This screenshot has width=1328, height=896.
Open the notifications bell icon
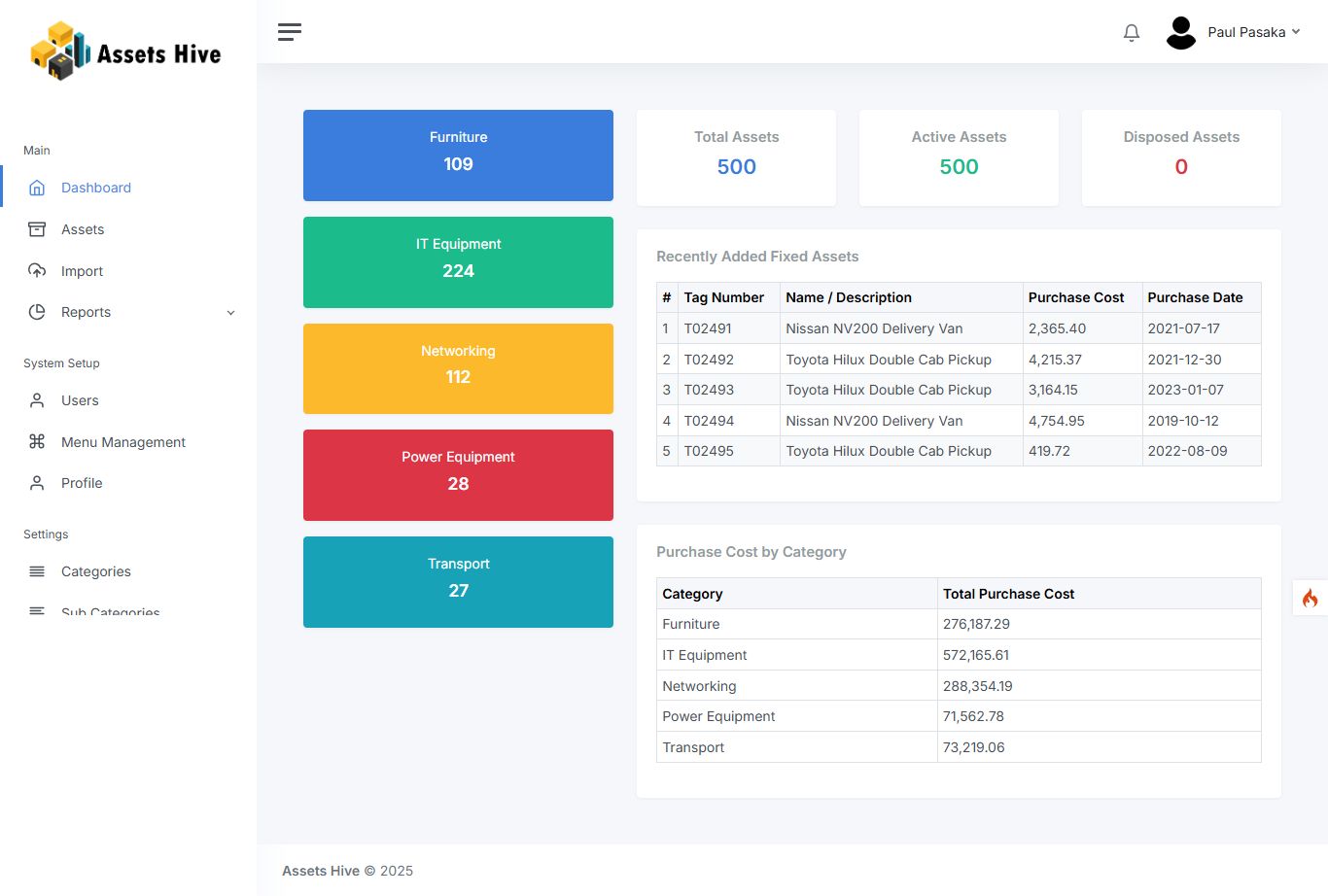coord(1131,33)
